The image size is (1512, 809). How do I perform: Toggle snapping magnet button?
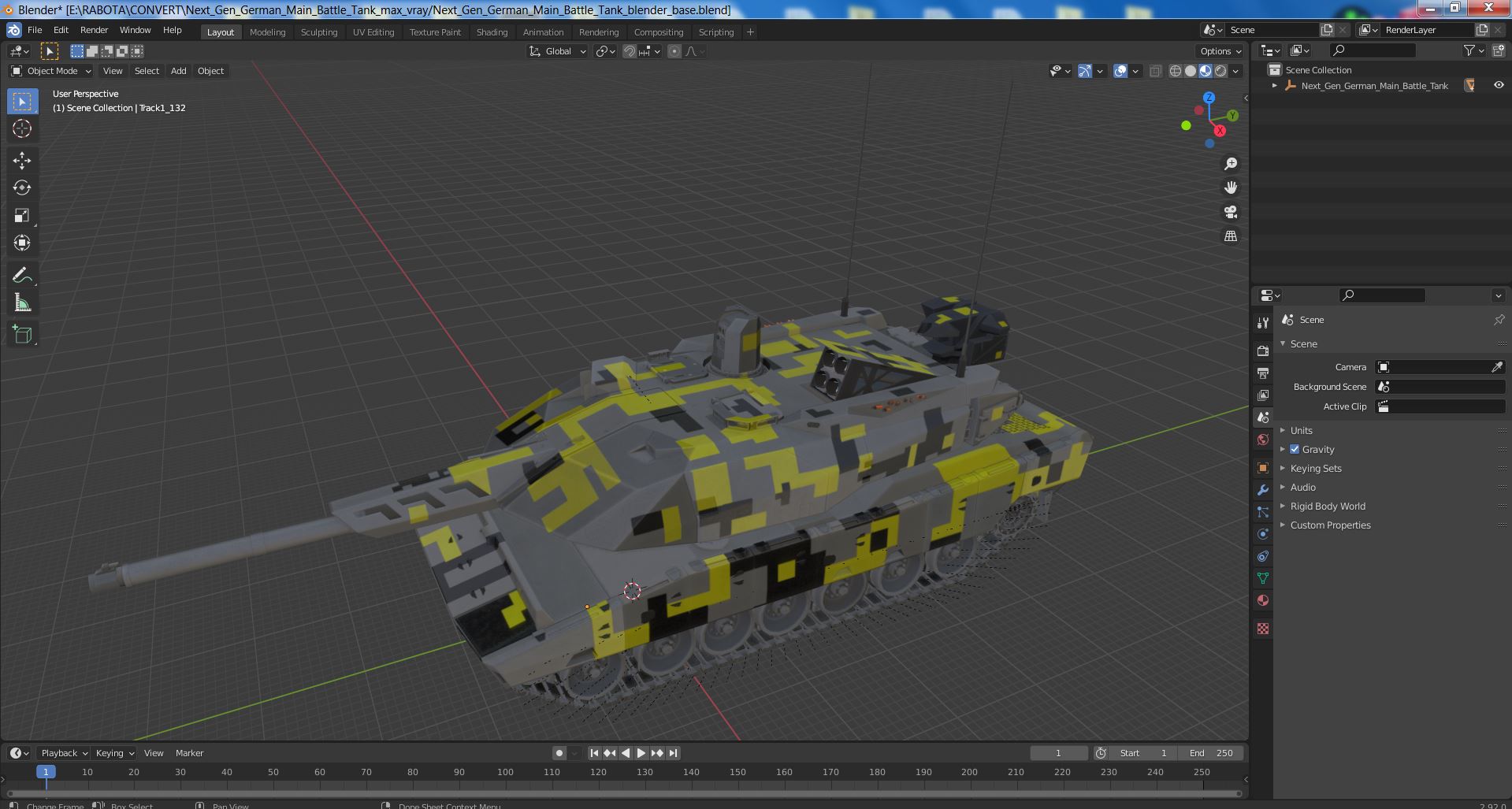(x=630, y=51)
